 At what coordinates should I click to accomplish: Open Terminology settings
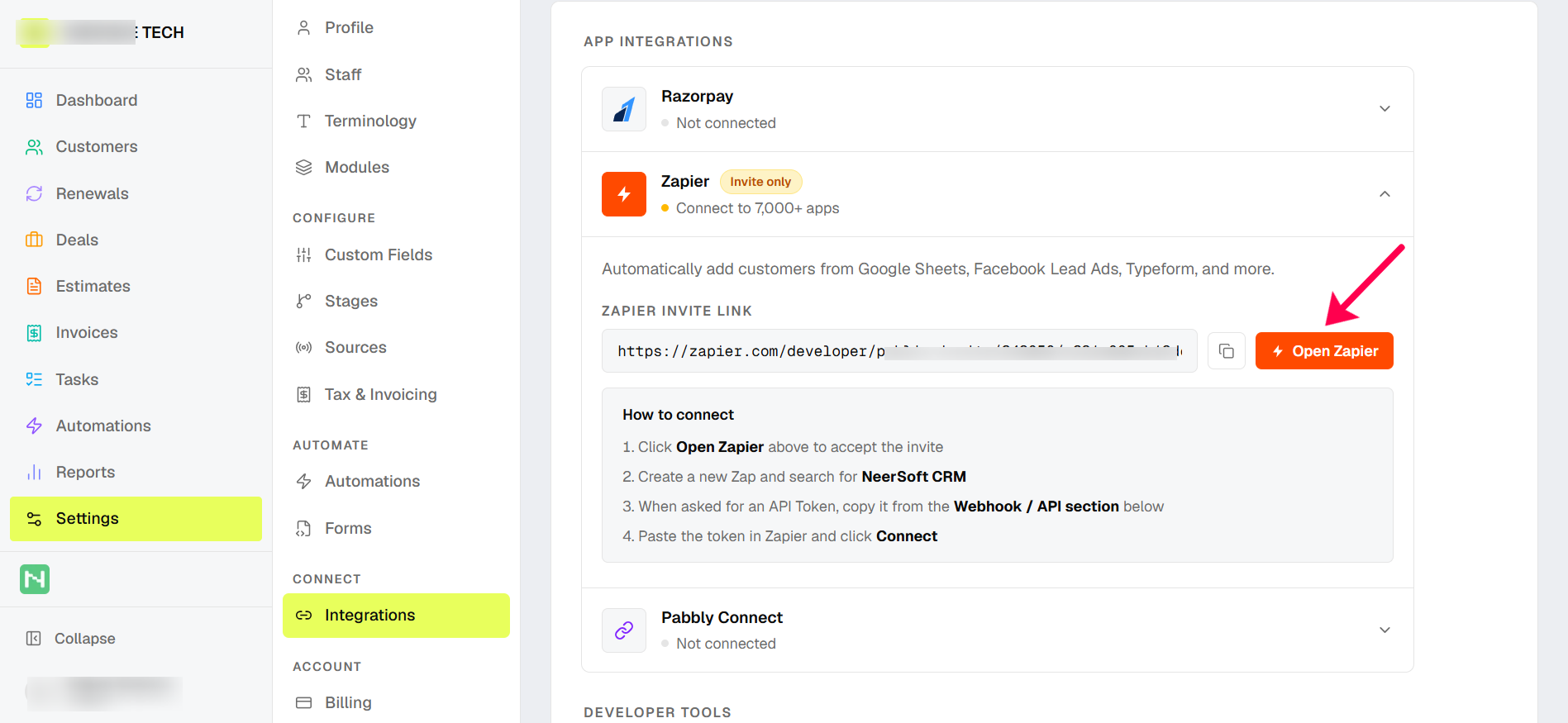(396, 121)
